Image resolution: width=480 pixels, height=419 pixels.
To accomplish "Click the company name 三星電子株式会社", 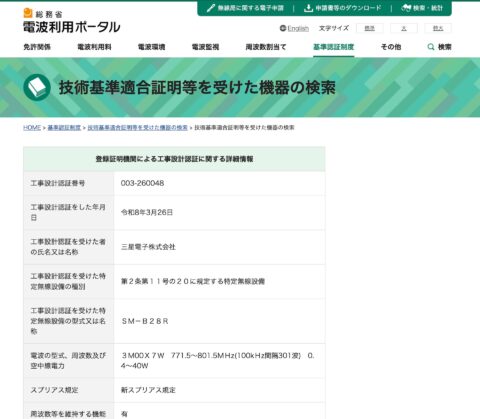I will [148, 247].
